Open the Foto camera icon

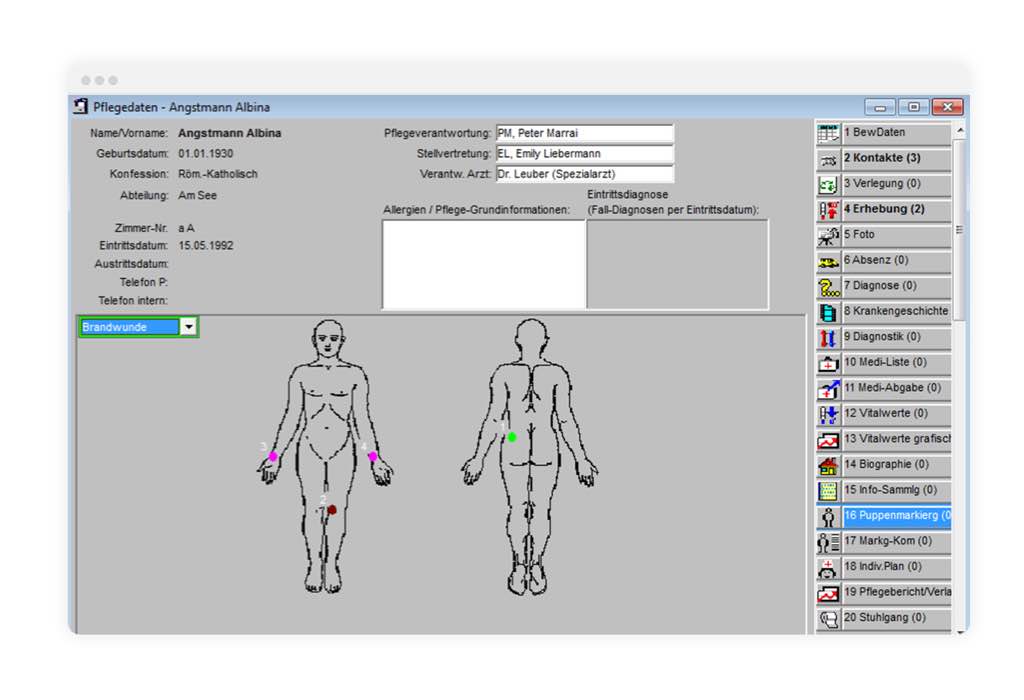click(x=828, y=235)
